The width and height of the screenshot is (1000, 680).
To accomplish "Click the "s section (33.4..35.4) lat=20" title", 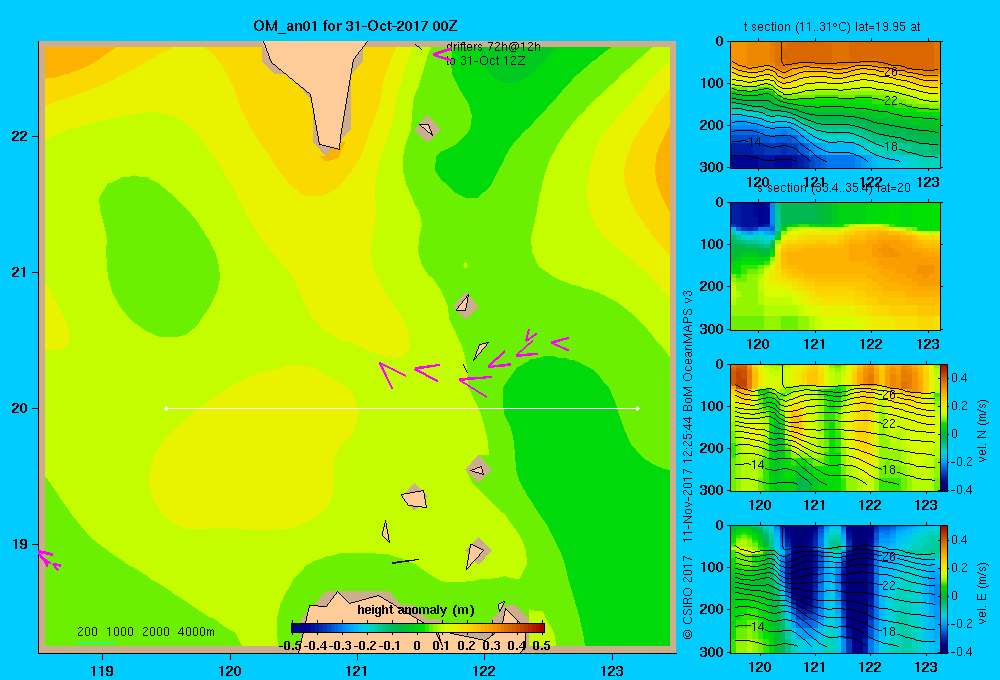I will 834,188.
